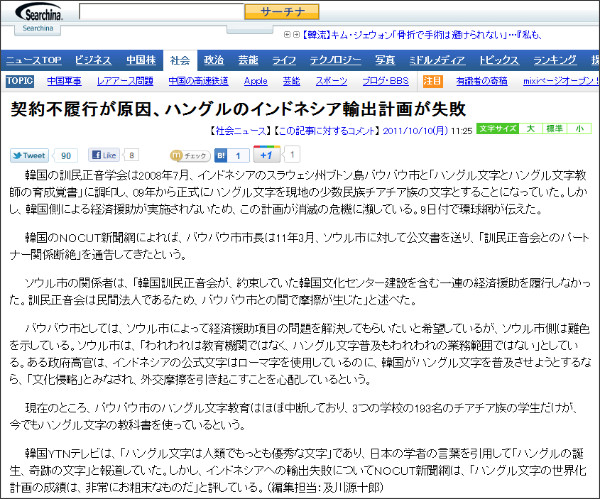
Task: Click the small Searchina tab below the logo
Action: [38, 28]
